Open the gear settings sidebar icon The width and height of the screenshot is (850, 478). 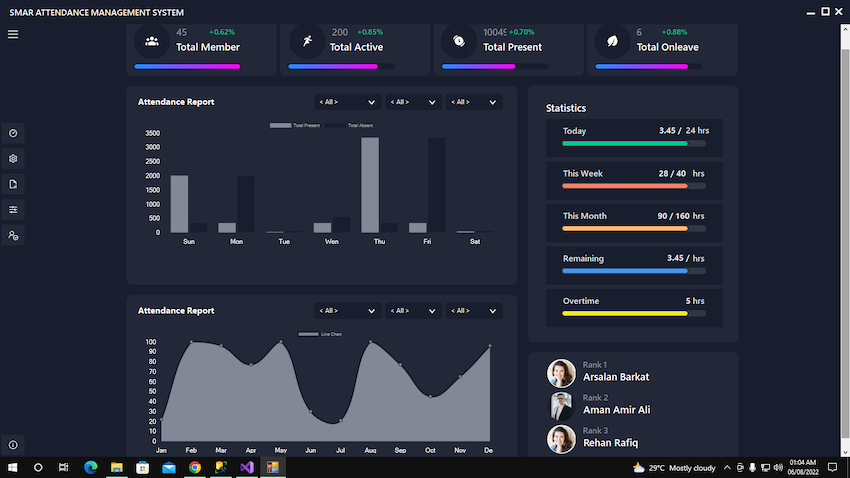coord(13,159)
